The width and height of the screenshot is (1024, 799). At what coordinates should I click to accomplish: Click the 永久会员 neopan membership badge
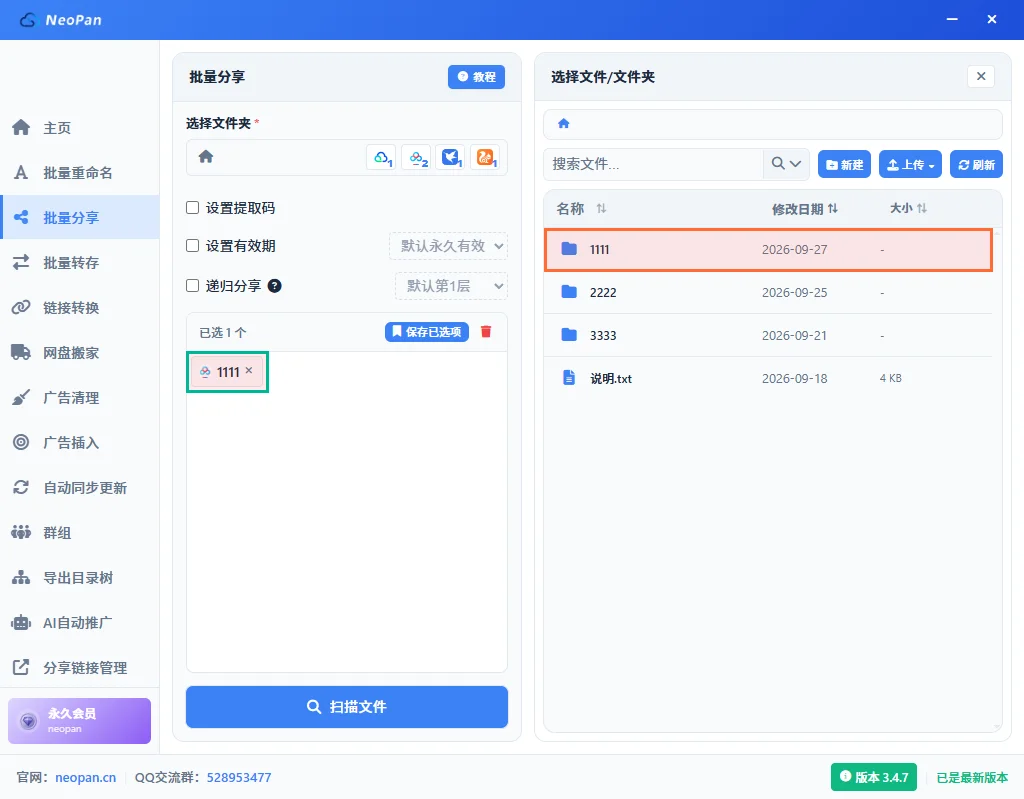80,721
